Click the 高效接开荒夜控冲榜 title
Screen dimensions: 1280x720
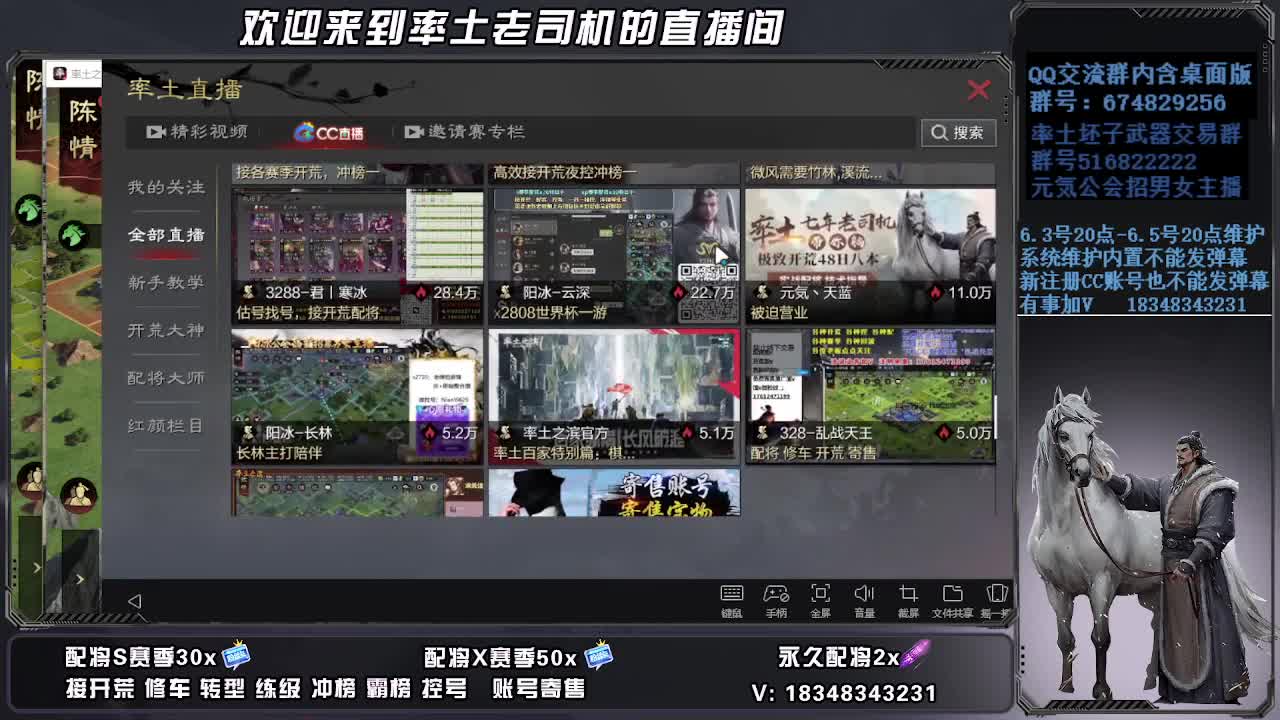[564, 173]
